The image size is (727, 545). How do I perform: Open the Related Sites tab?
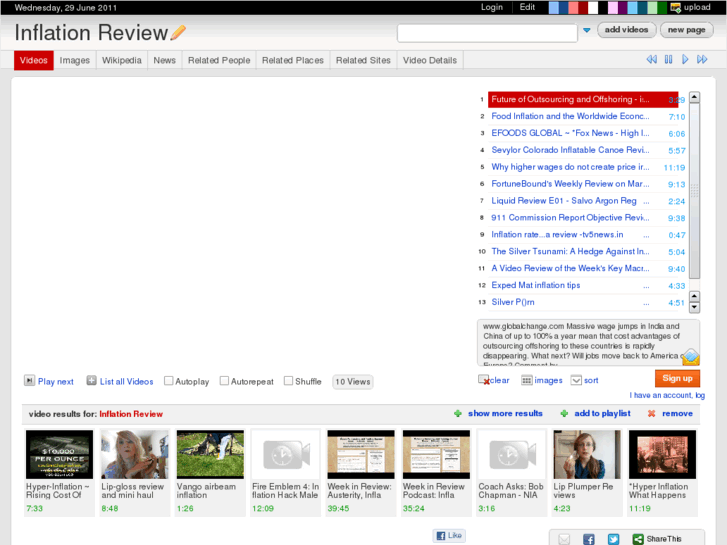[x=363, y=60]
